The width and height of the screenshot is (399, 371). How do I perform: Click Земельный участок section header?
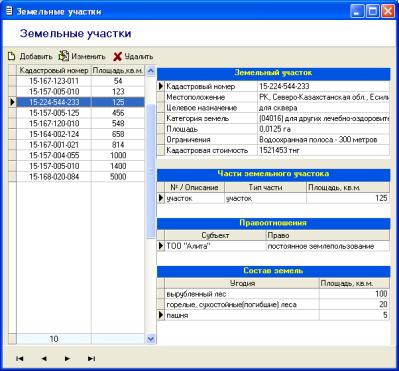pyautogui.click(x=273, y=73)
